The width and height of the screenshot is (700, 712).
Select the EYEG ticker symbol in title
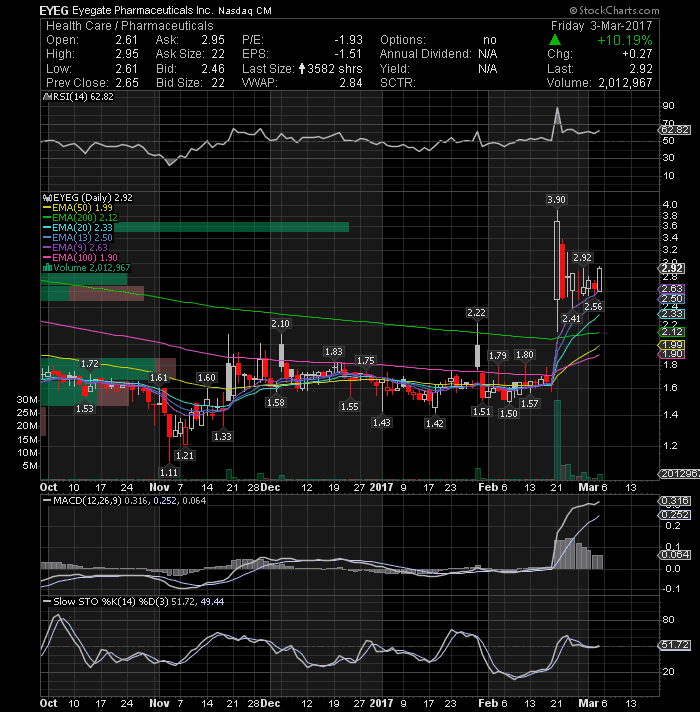tap(54, 10)
